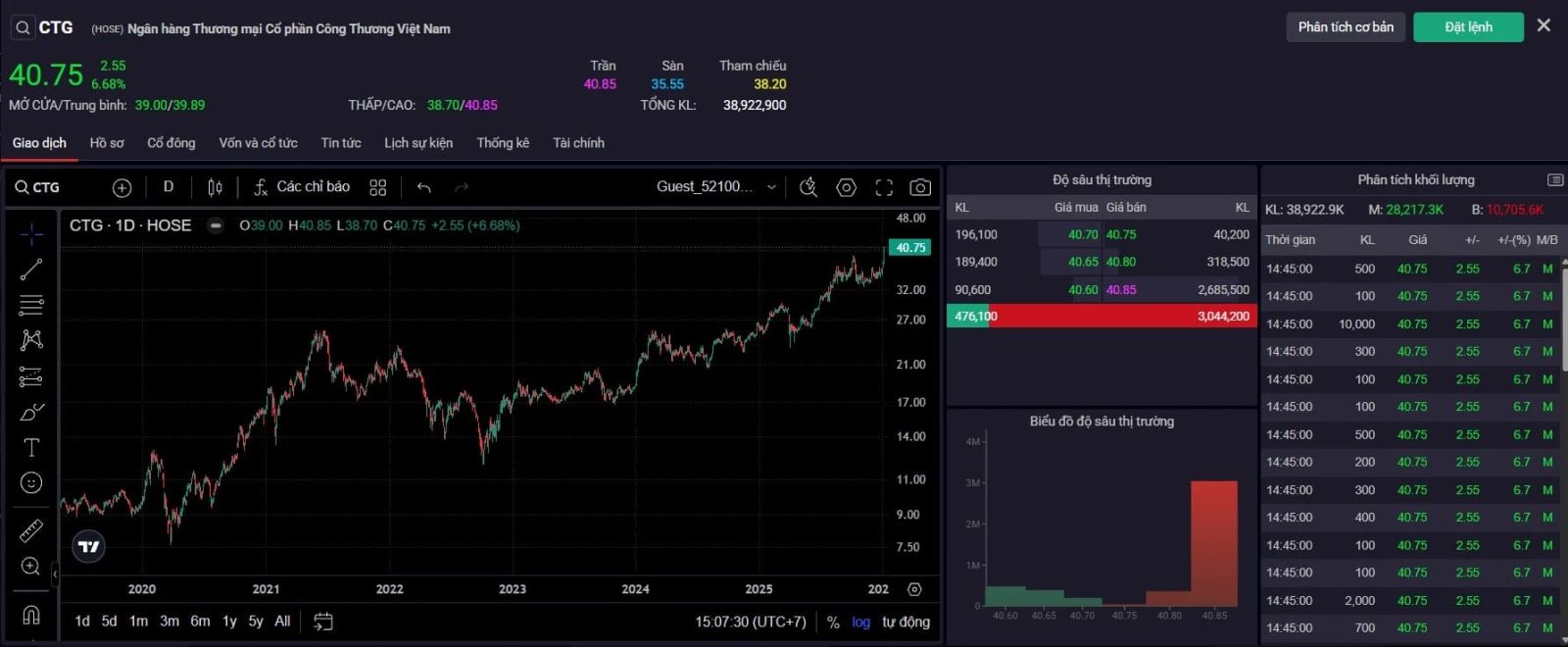Screen dimensions: 1568x647
Task: Open the emoji icons tool
Action: pos(31,482)
